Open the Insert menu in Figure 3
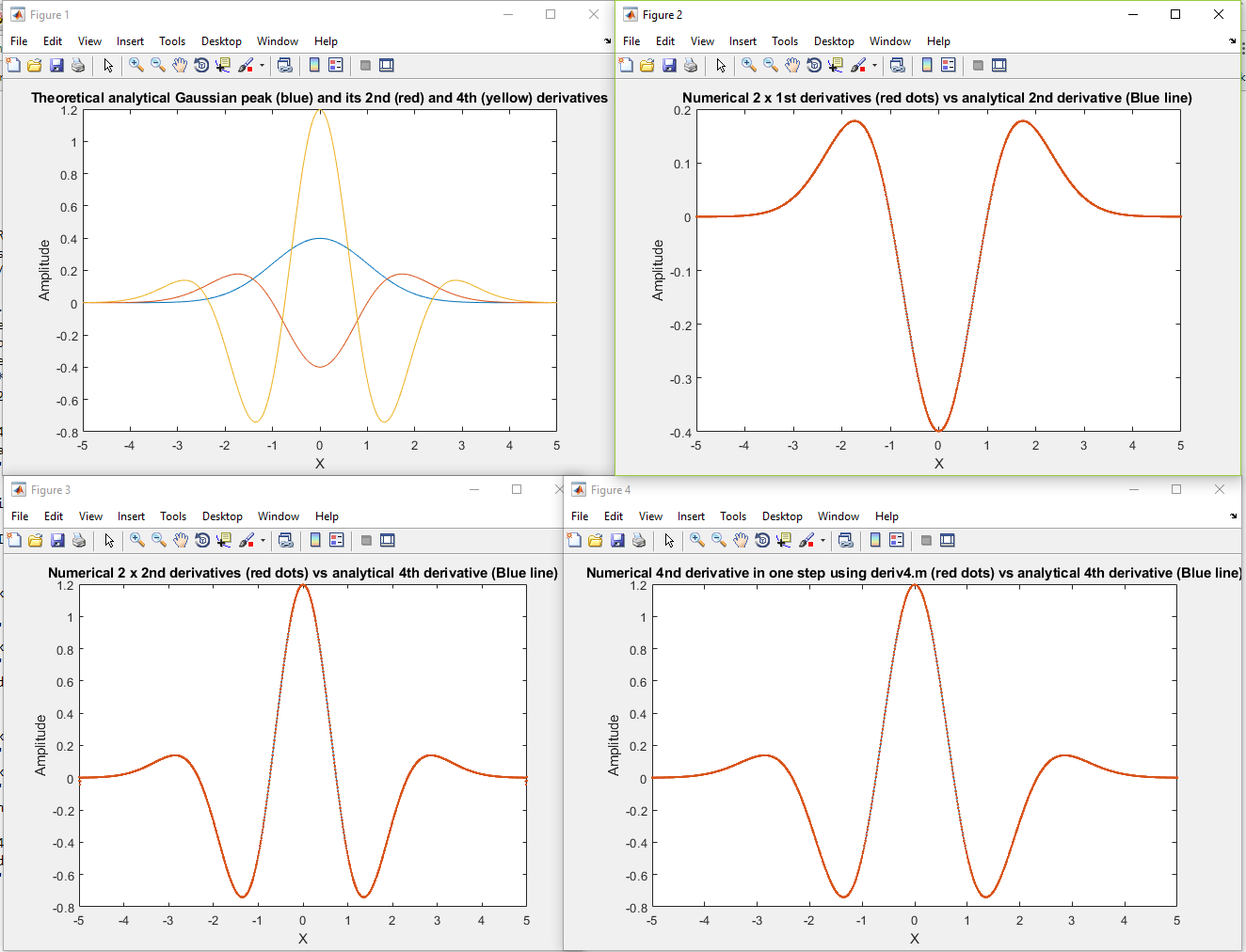Screen dimensions: 1246x952 tap(131, 516)
